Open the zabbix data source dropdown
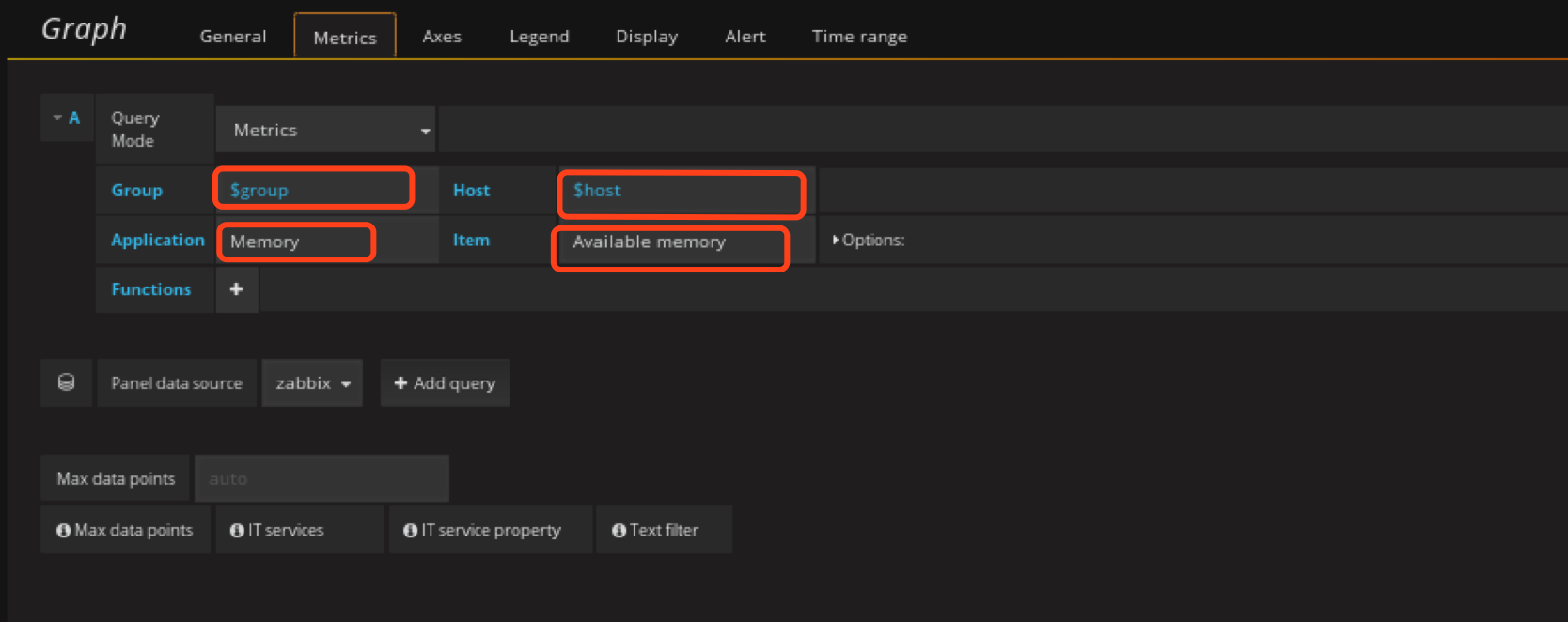This screenshot has width=1568, height=622. click(312, 383)
